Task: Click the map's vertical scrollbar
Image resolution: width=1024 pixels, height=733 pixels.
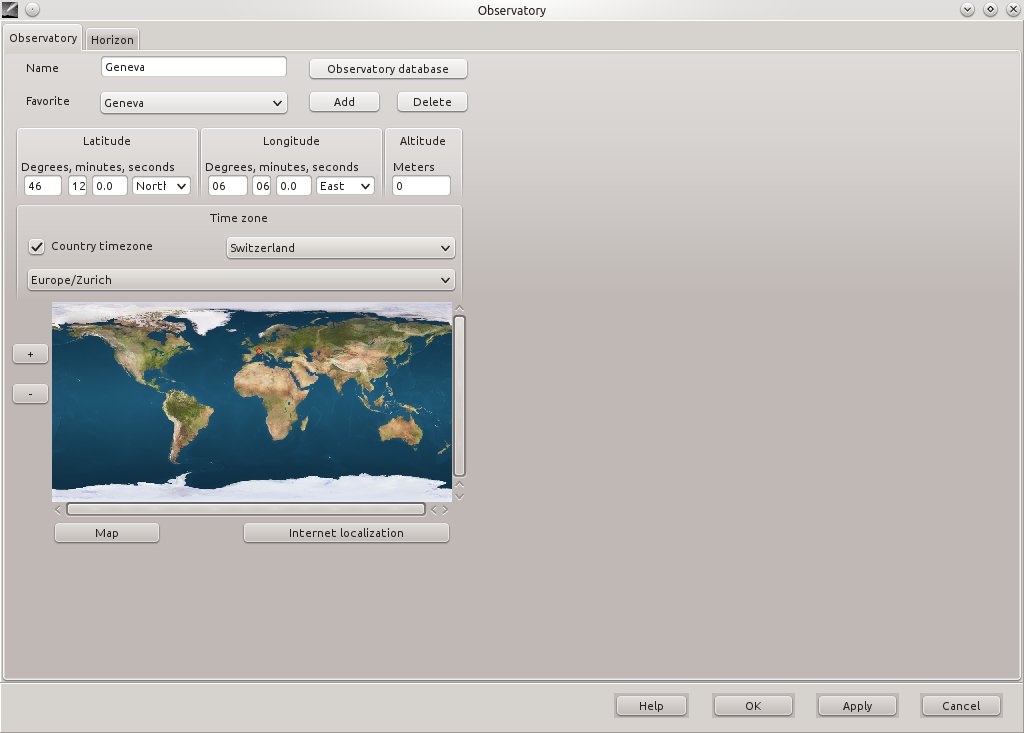Action: (x=460, y=396)
